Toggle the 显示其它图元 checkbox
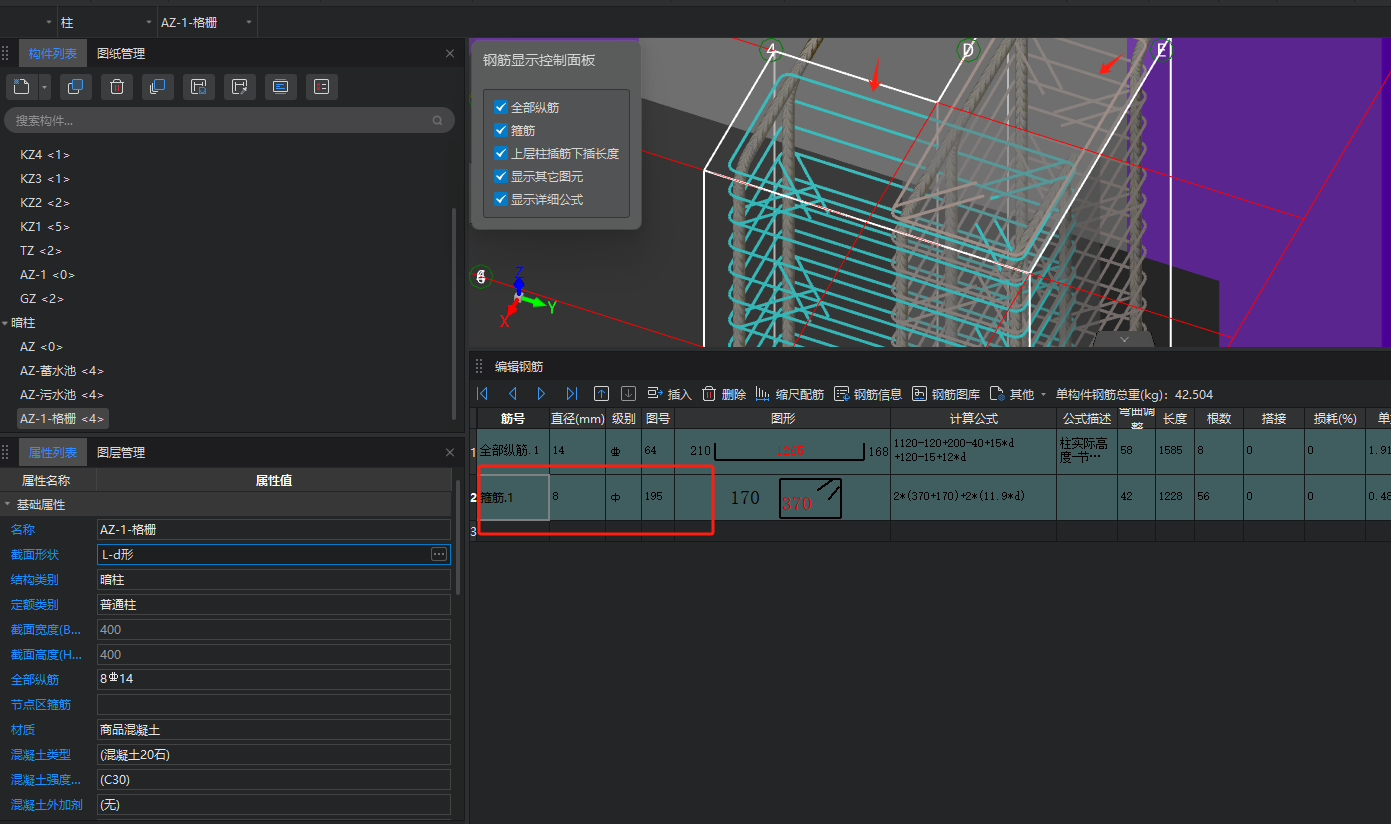 coord(501,176)
